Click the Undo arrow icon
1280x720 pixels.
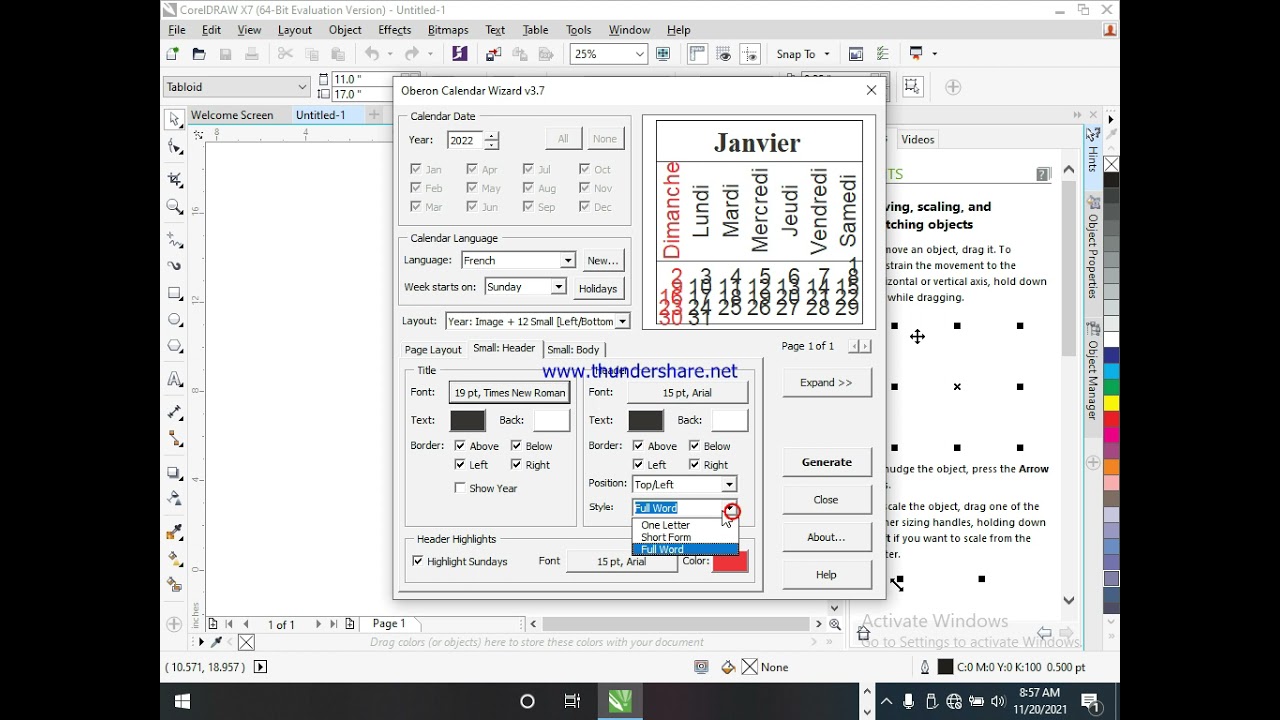point(372,54)
